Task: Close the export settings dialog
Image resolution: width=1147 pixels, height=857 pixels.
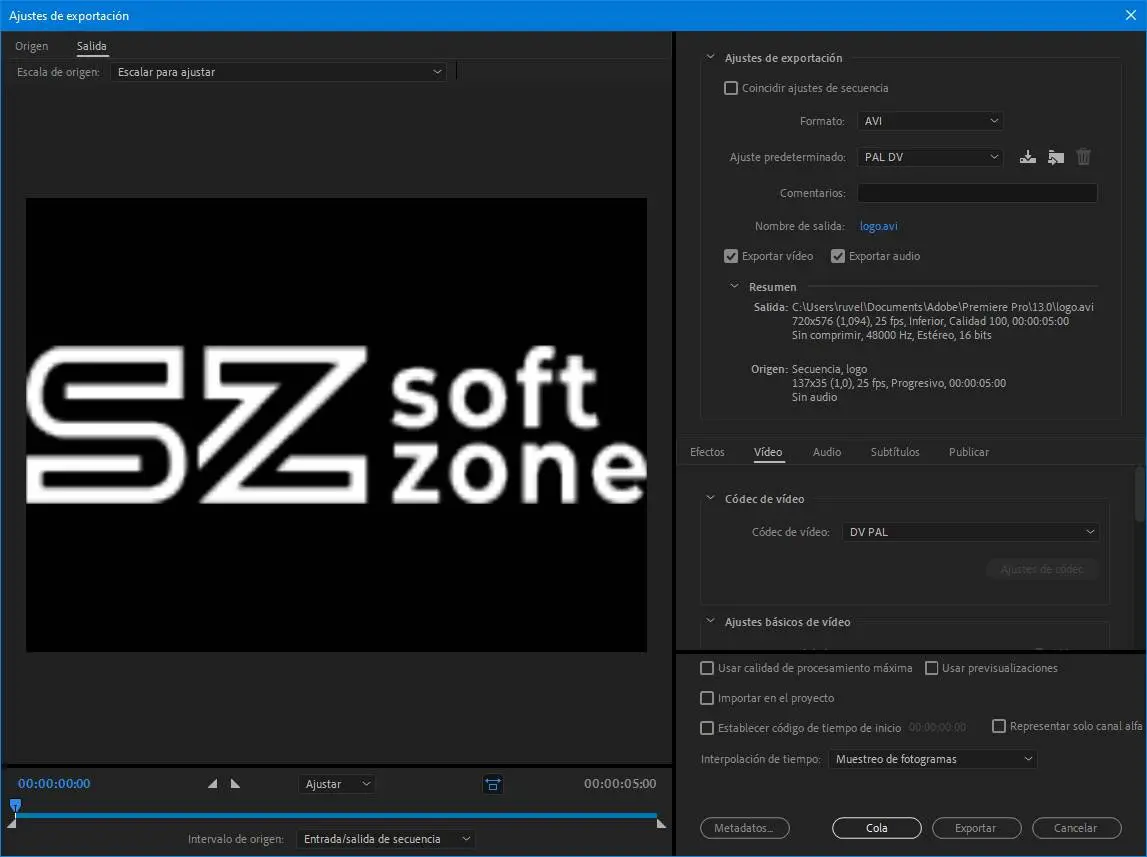Action: click(1130, 15)
